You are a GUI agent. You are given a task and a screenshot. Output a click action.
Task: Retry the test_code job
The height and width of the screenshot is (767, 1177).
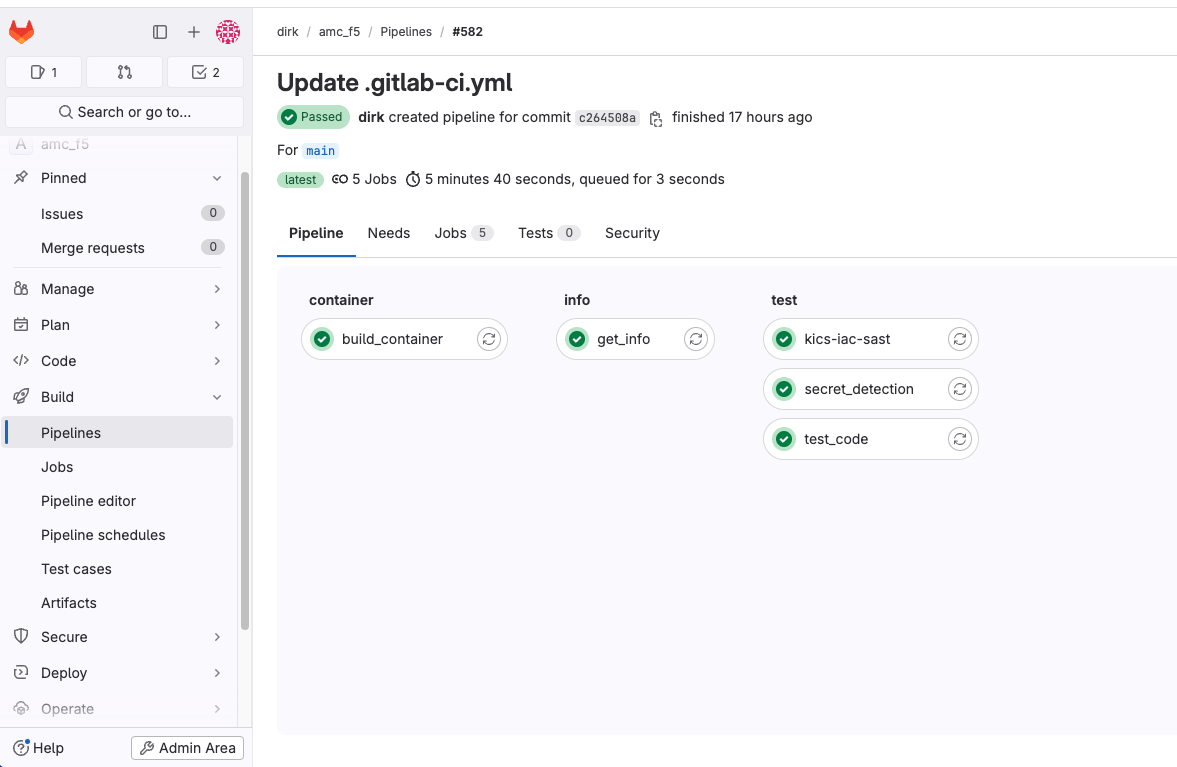click(959, 439)
